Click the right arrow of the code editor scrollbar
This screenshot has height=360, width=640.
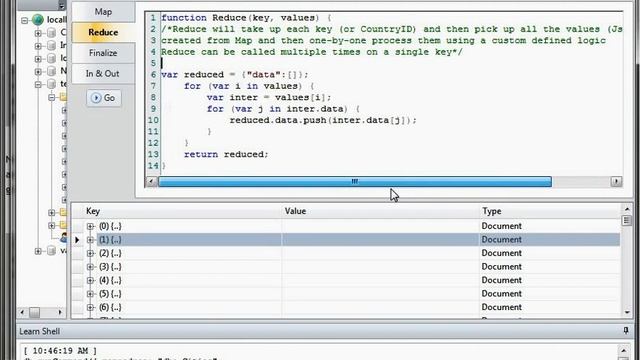pos(616,181)
